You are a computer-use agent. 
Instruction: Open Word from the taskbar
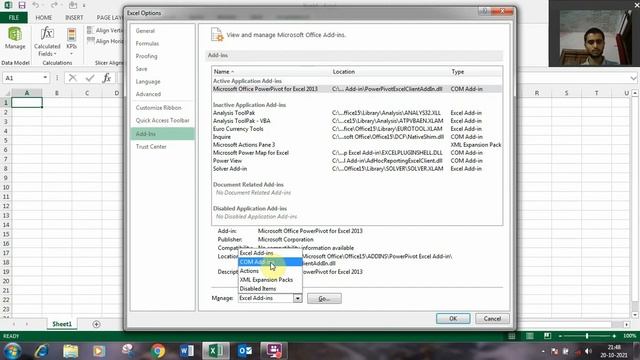[187, 351]
